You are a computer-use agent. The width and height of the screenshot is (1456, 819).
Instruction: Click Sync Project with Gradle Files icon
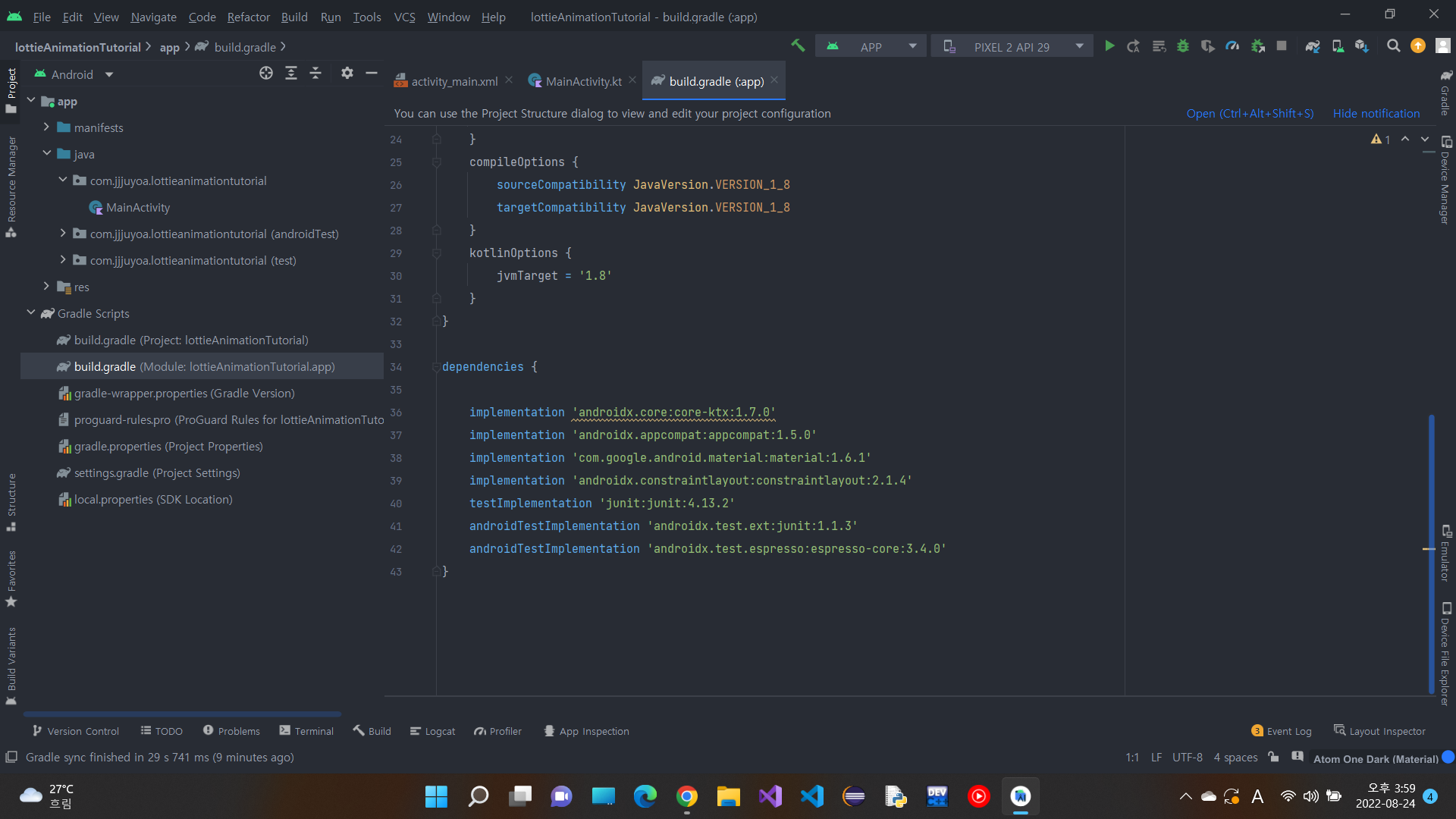[1312, 46]
